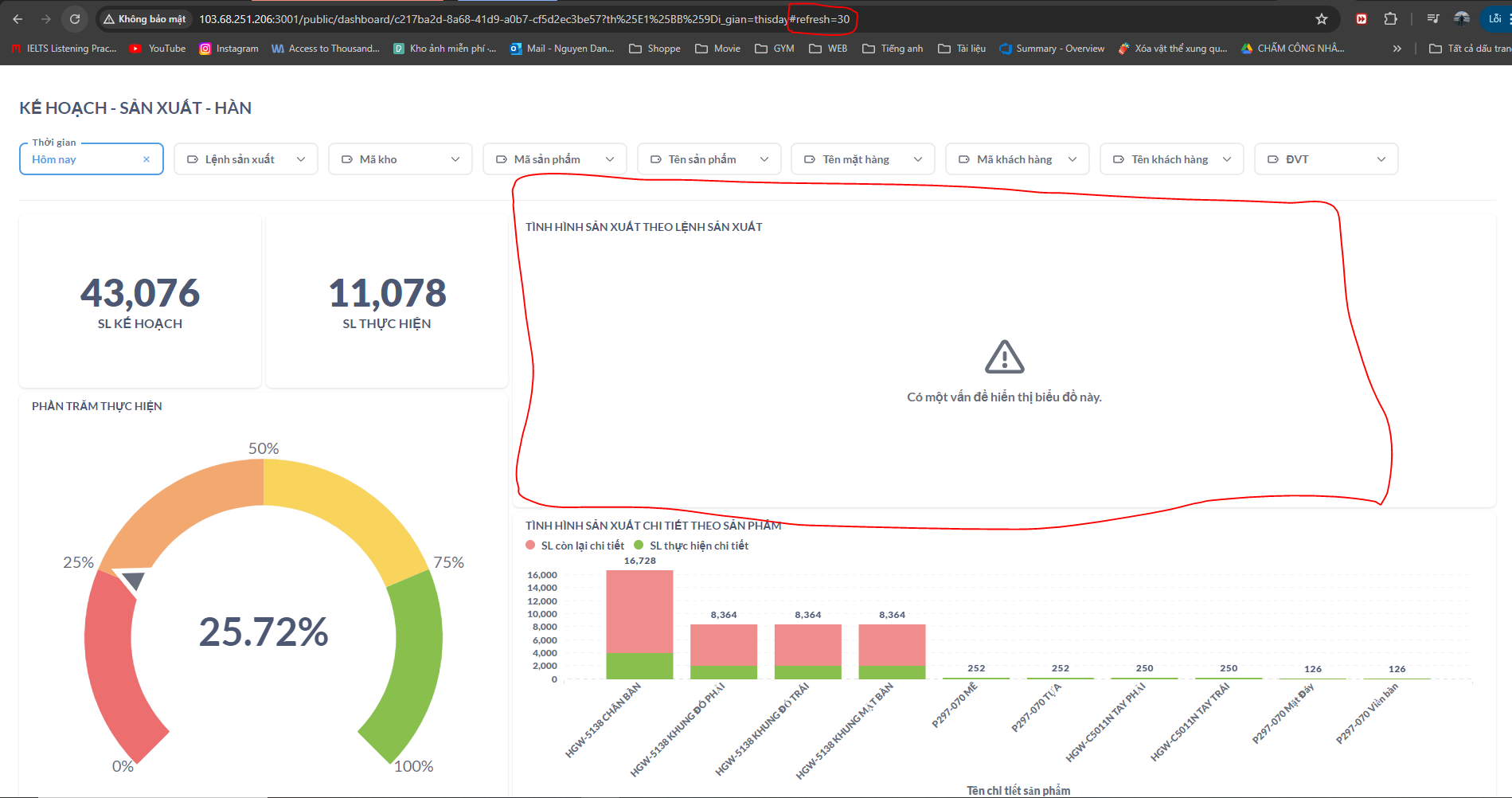Open the 'Mail - Nguyen Dan' bookmark link
This screenshot has height=798, width=1512.
[561, 48]
